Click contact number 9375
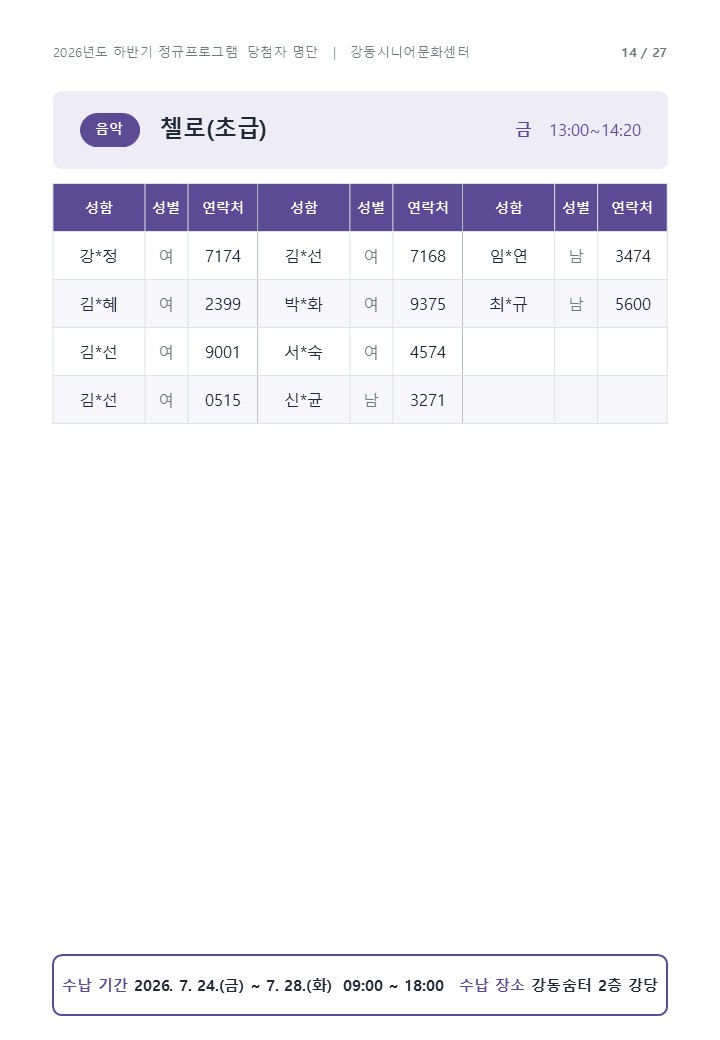 click(428, 304)
